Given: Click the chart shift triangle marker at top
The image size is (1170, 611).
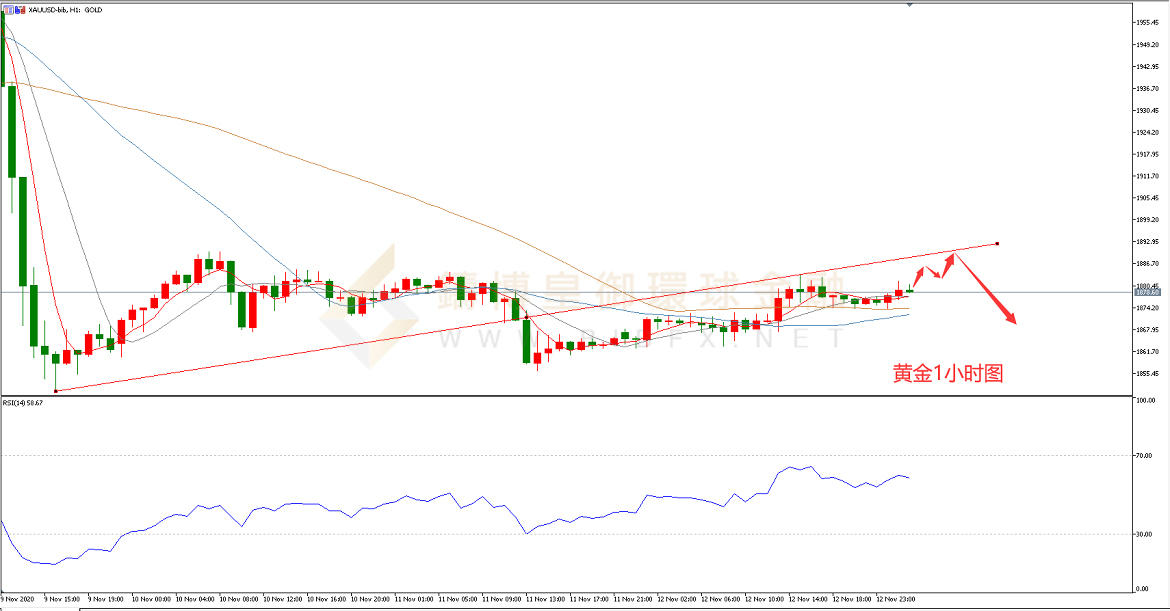Looking at the screenshot, I should pos(909,5).
